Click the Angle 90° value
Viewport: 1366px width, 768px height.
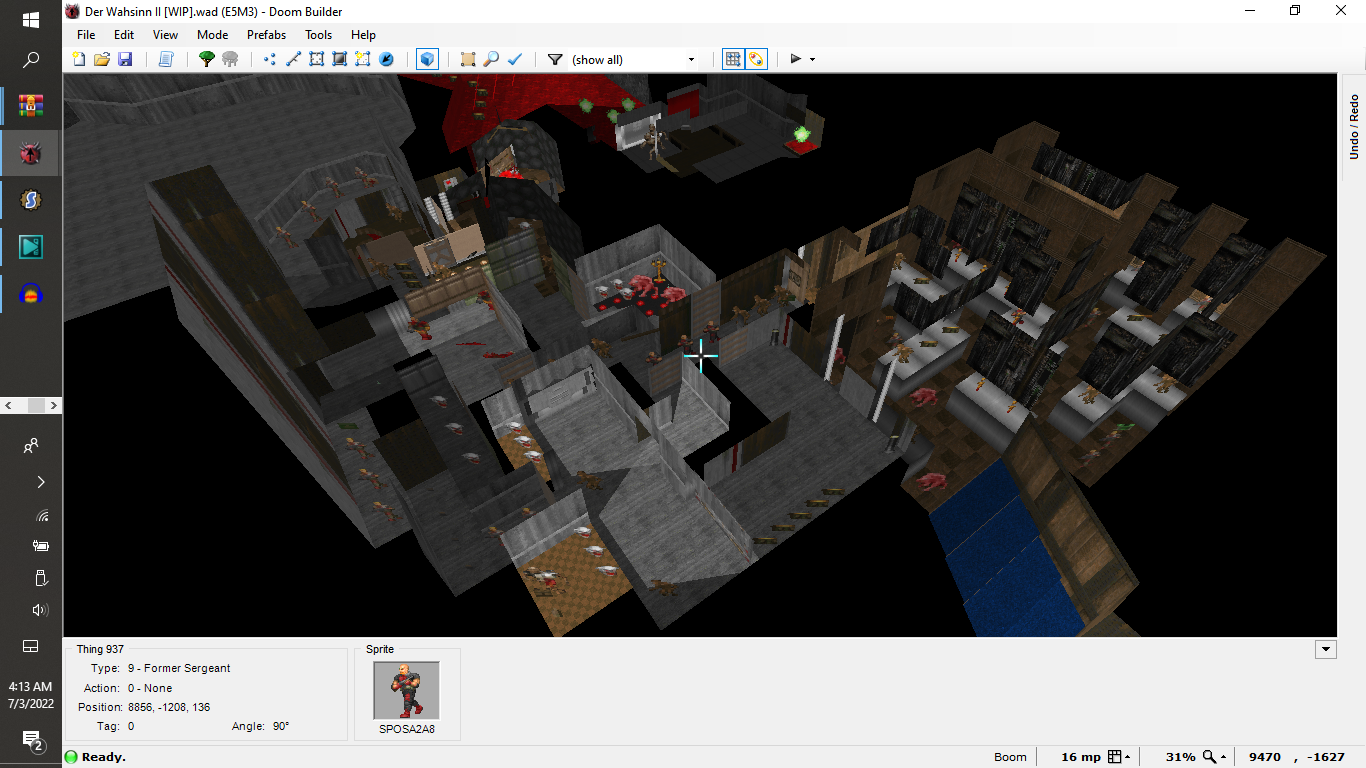281,726
